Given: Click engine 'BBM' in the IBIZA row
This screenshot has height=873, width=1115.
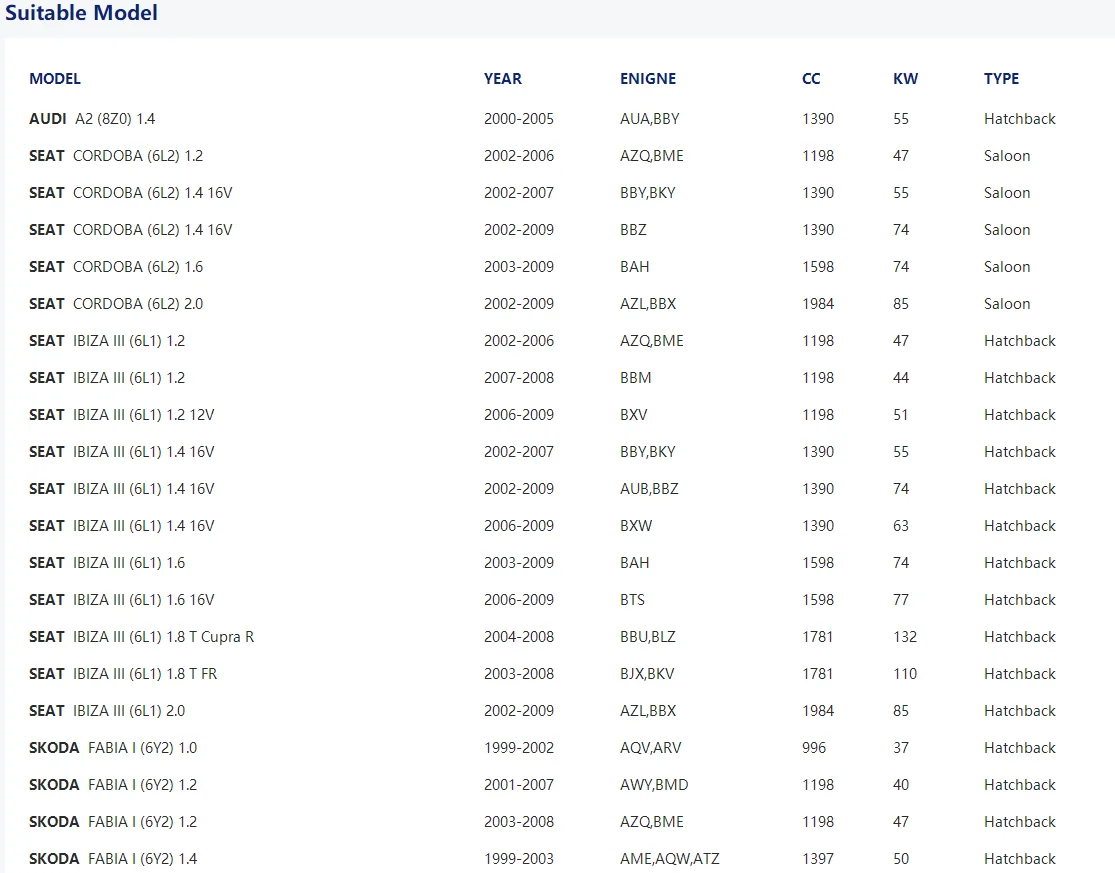Looking at the screenshot, I should (x=636, y=377).
